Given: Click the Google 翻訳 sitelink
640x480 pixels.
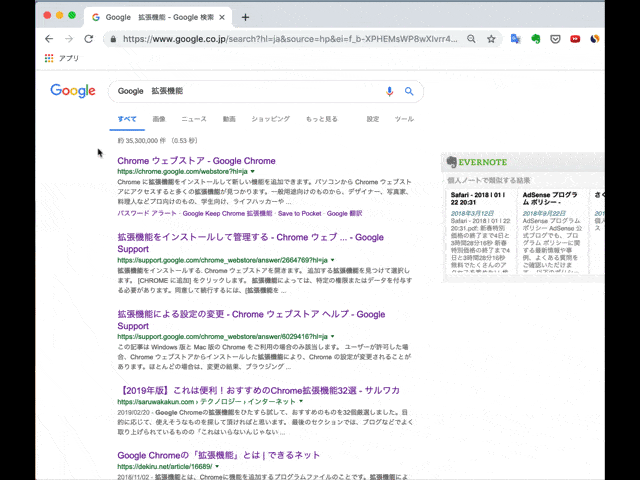Looking at the screenshot, I should pos(344,213).
